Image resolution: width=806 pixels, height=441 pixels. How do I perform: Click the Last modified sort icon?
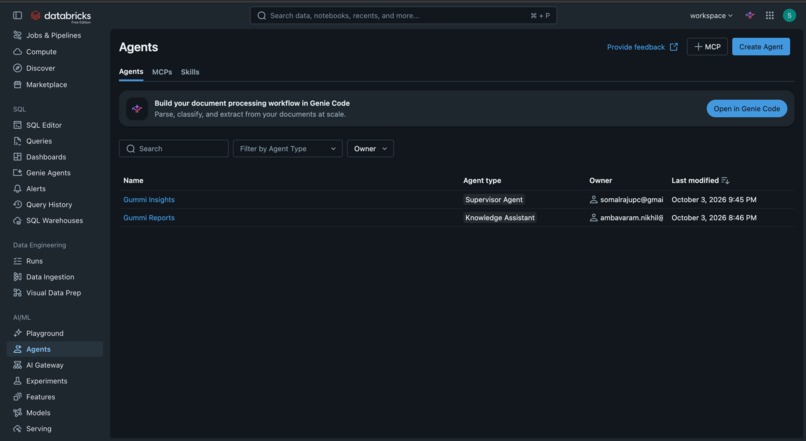(725, 180)
